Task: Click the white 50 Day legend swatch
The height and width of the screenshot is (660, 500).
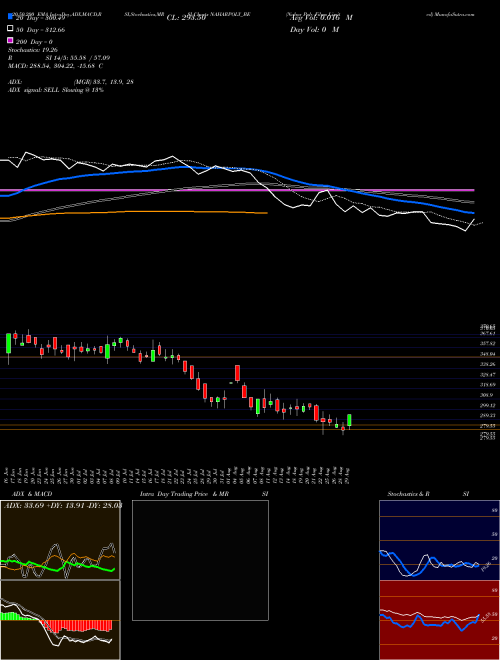Action: click(10, 29)
